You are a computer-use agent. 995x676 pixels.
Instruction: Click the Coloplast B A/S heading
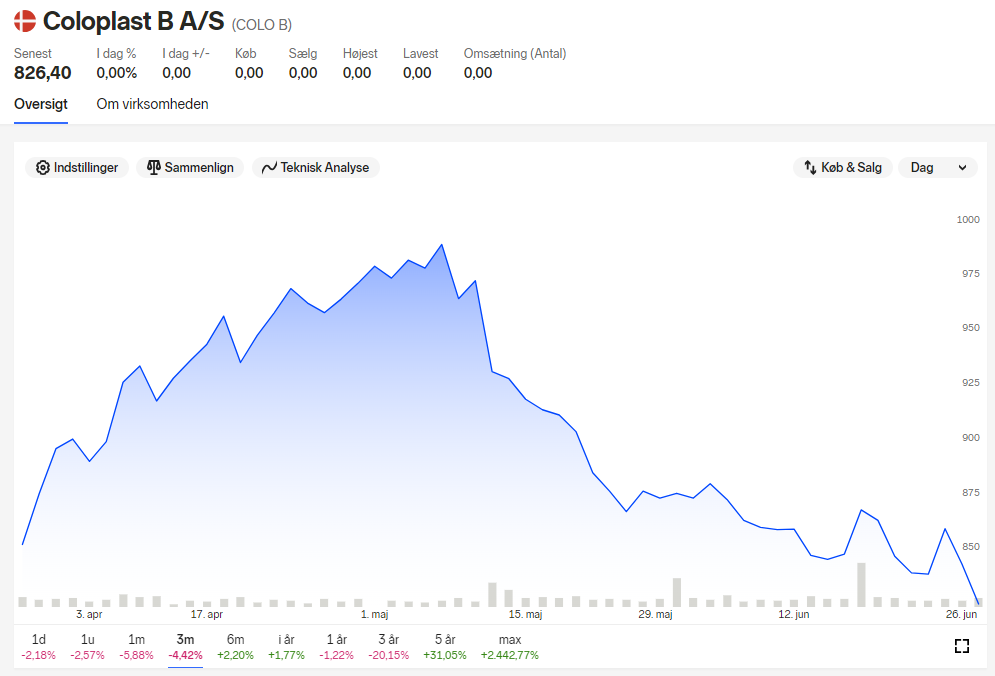133,22
